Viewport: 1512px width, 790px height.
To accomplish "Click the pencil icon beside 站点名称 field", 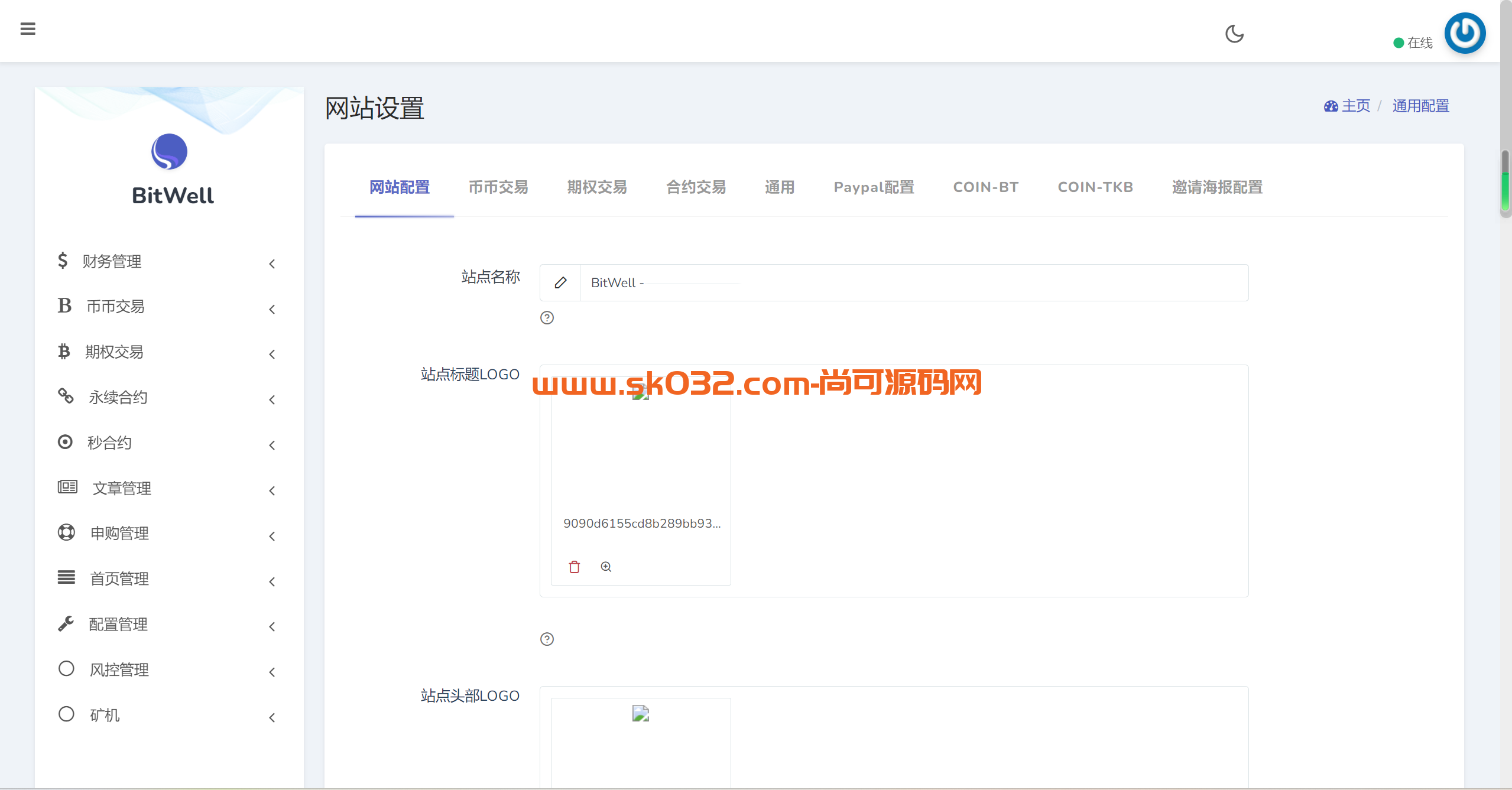I will click(x=560, y=282).
